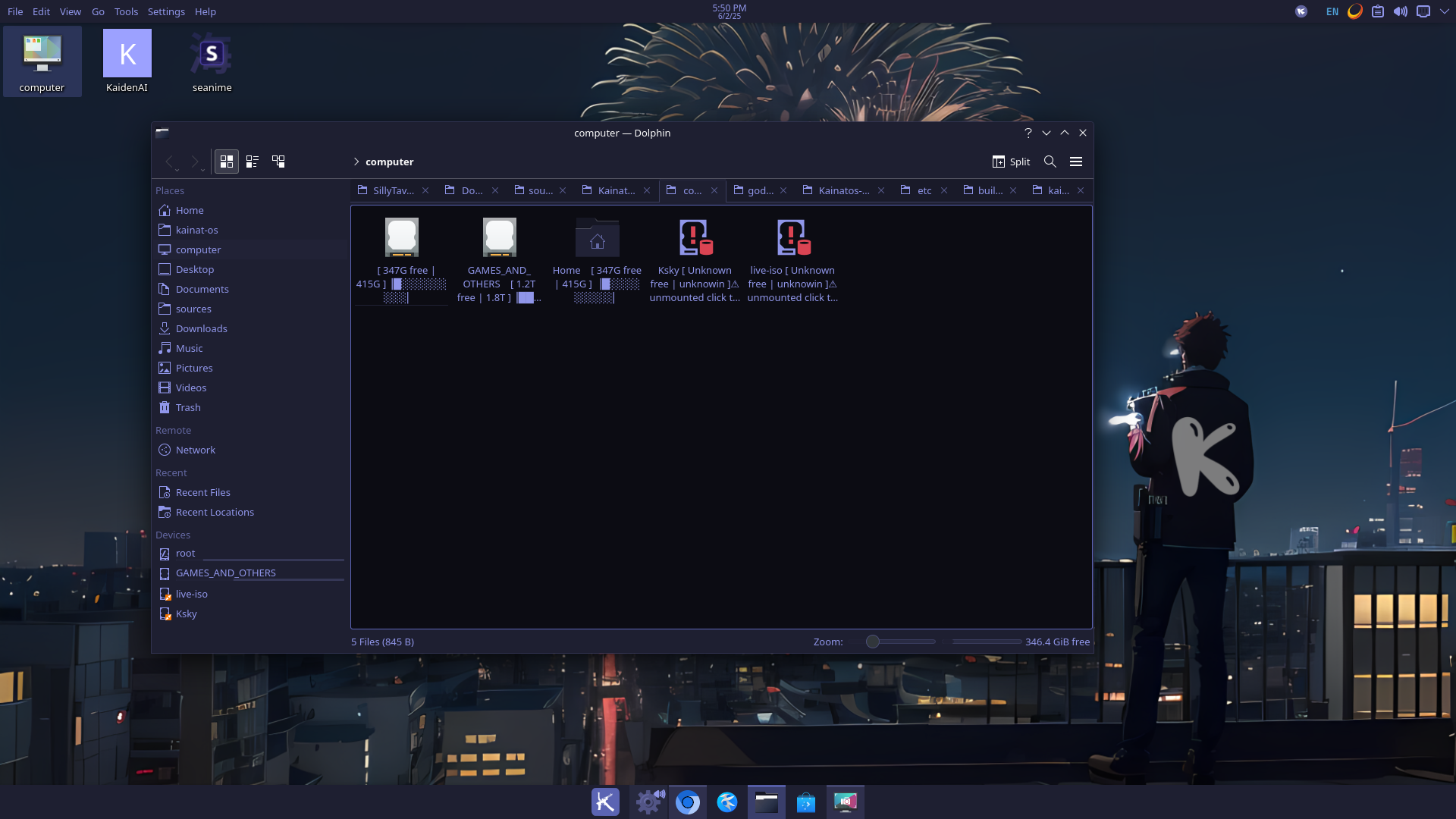
Task: Open Recent Locations in sidebar
Action: coord(249,512)
